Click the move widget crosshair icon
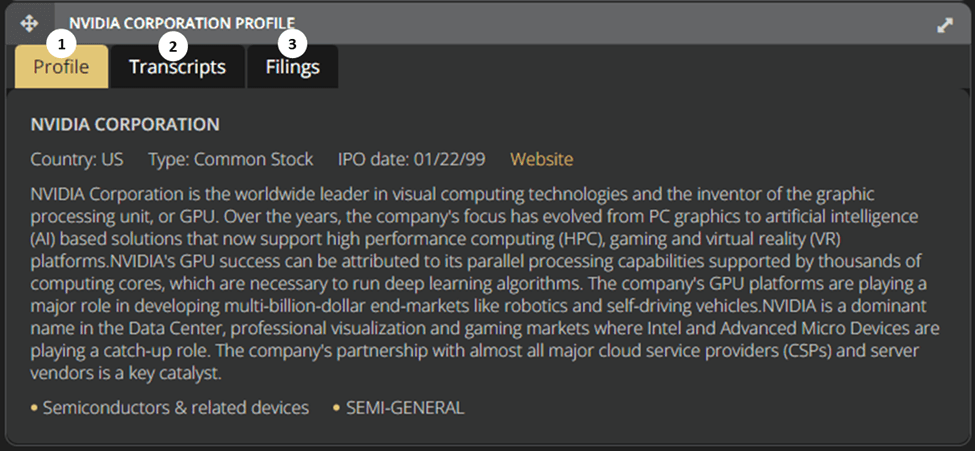The image size is (975, 451). tap(29, 24)
